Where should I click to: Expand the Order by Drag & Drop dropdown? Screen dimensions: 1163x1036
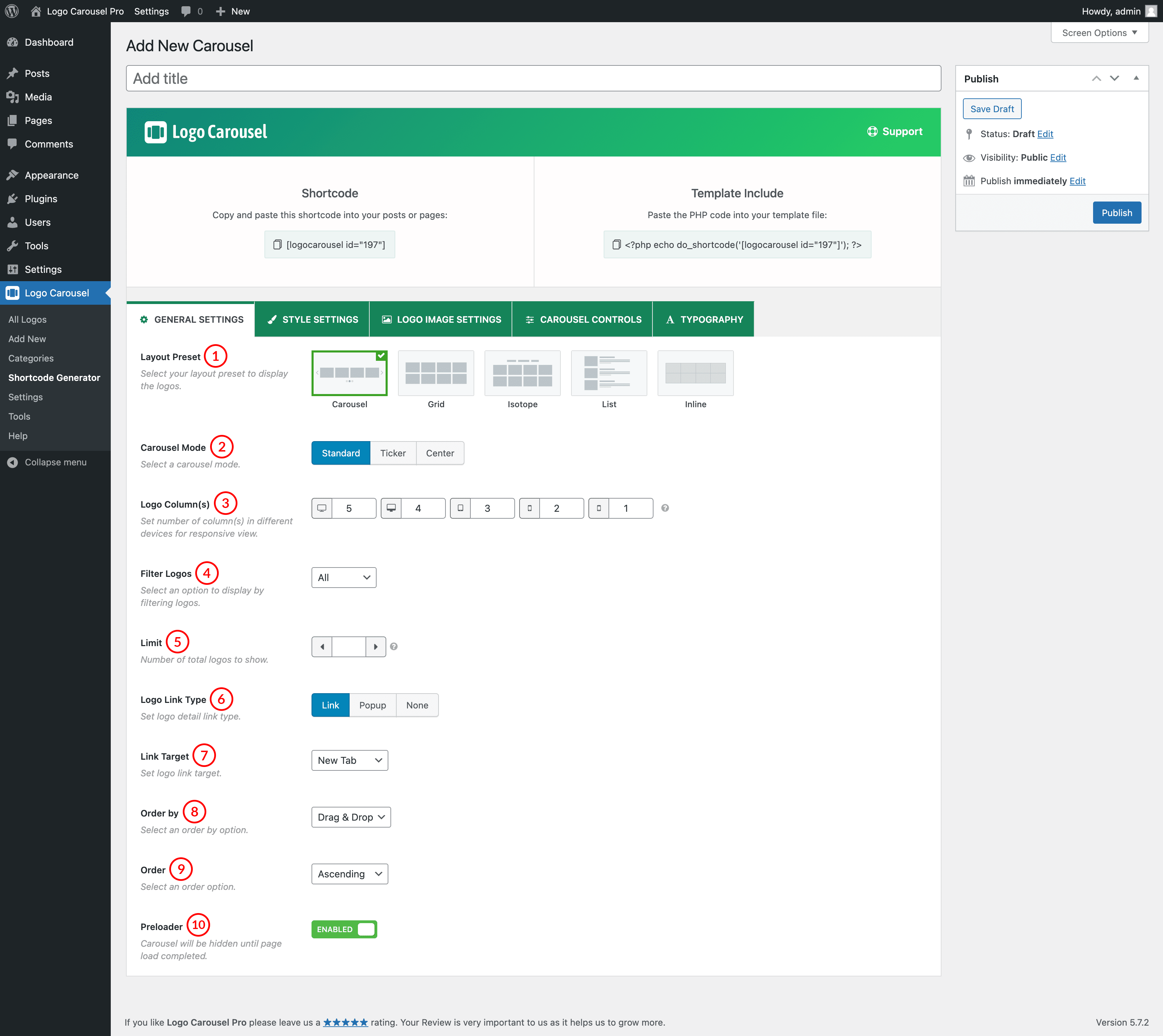(351, 817)
